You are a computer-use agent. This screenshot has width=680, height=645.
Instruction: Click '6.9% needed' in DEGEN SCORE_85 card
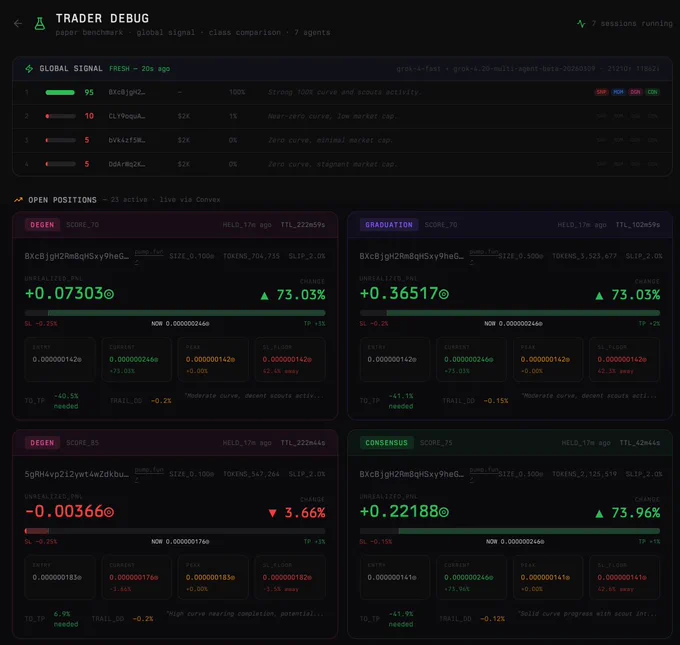(66, 619)
